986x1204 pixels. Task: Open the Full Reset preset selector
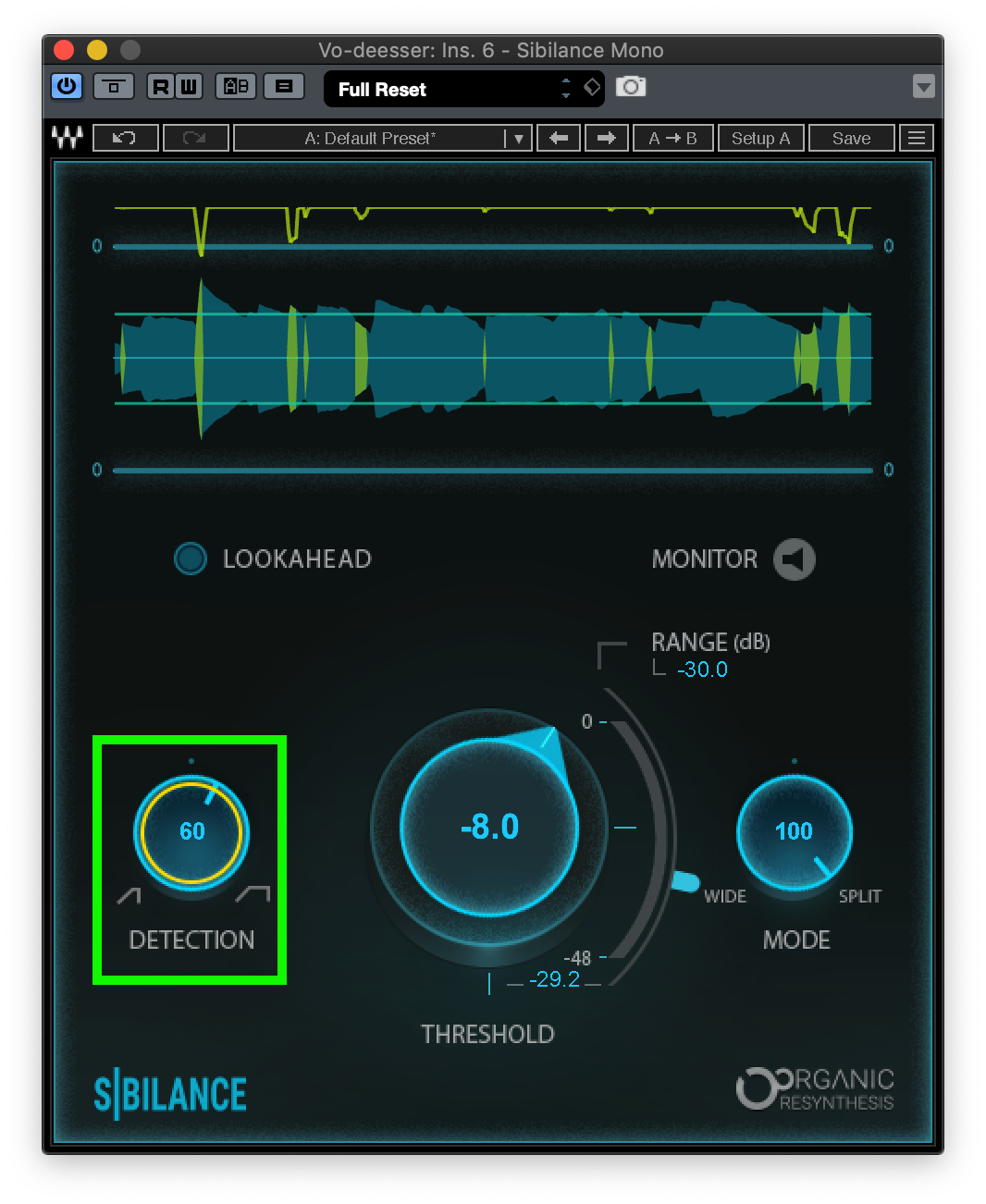pos(453,89)
